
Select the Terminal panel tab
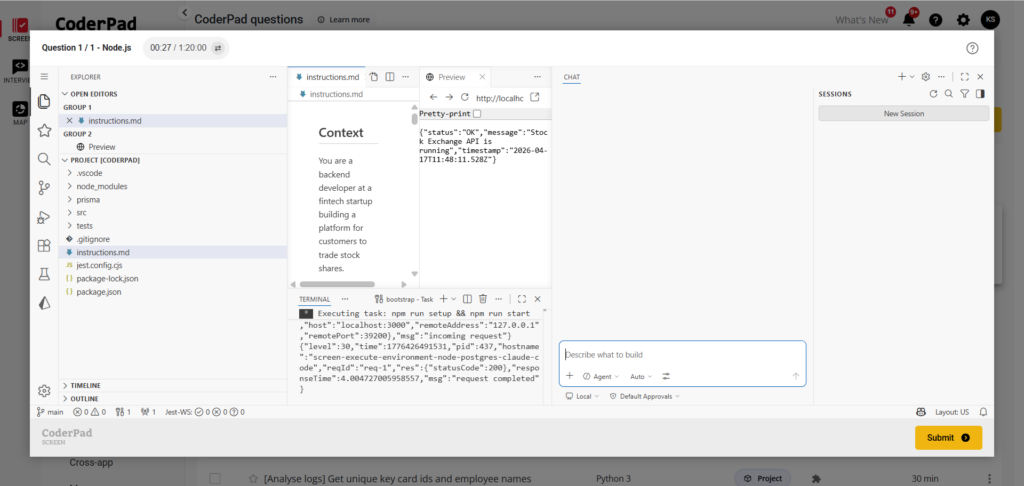(314, 299)
